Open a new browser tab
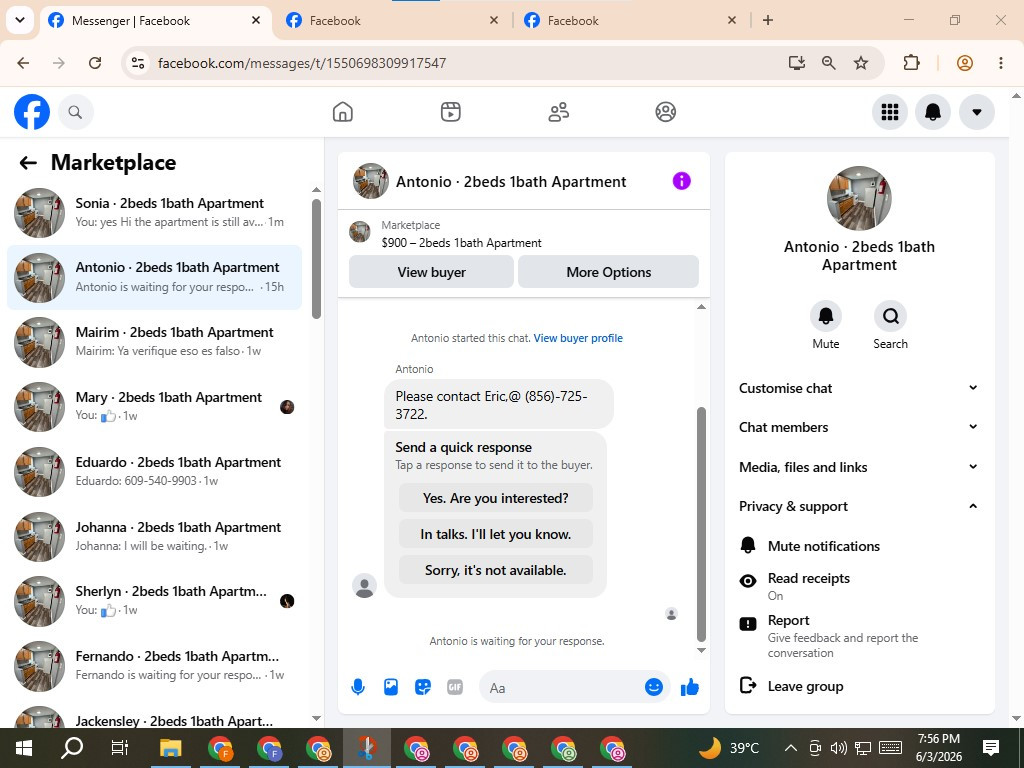 [x=768, y=21]
